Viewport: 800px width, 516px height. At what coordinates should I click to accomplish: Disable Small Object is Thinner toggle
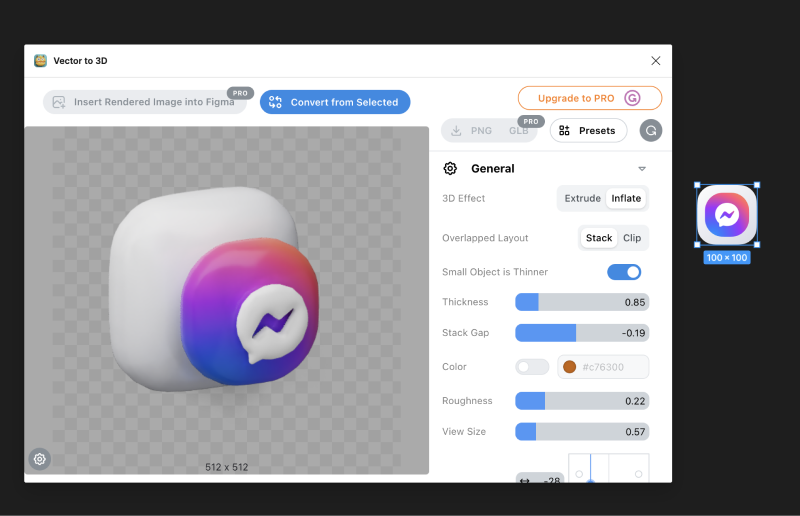click(x=624, y=272)
